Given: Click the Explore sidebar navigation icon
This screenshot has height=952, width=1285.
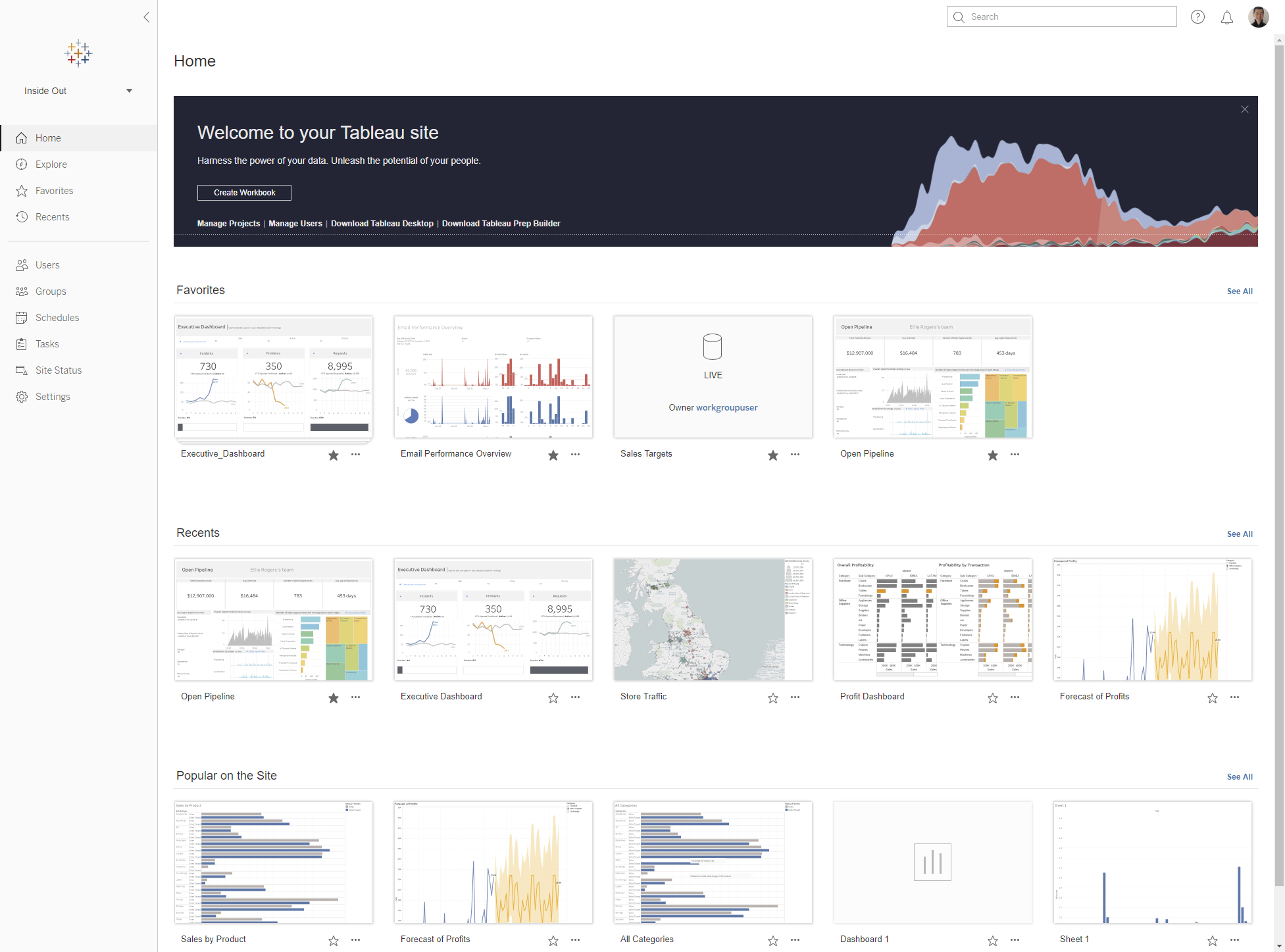Looking at the screenshot, I should tap(21, 163).
